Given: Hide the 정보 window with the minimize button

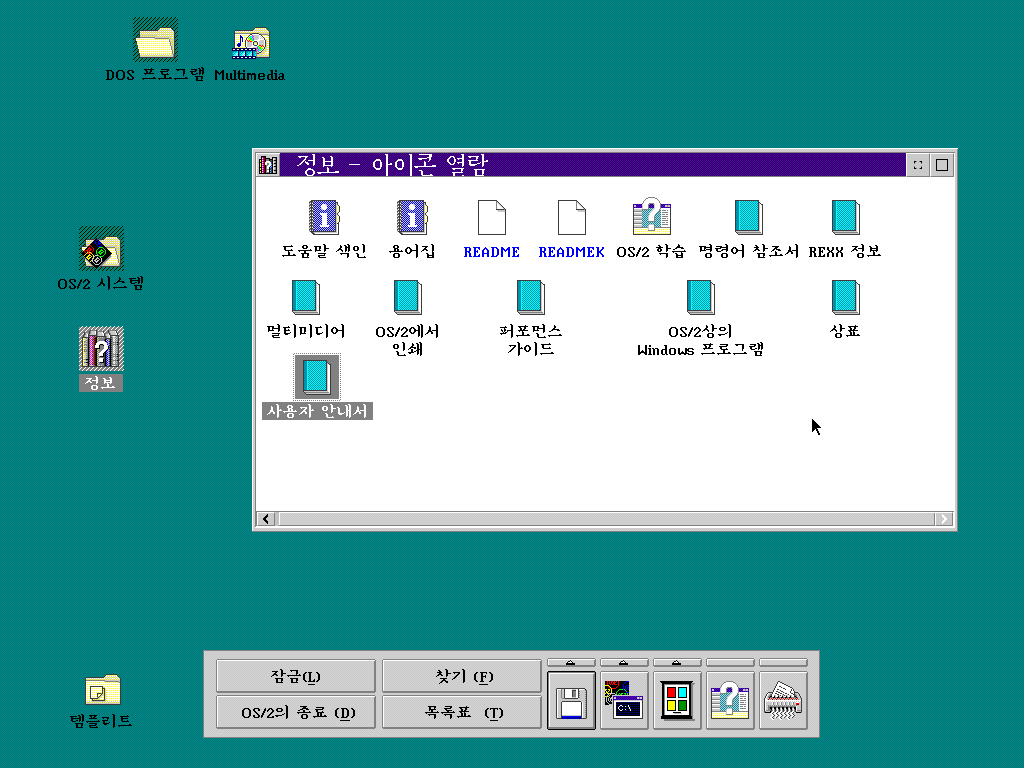Looking at the screenshot, I should (918, 165).
